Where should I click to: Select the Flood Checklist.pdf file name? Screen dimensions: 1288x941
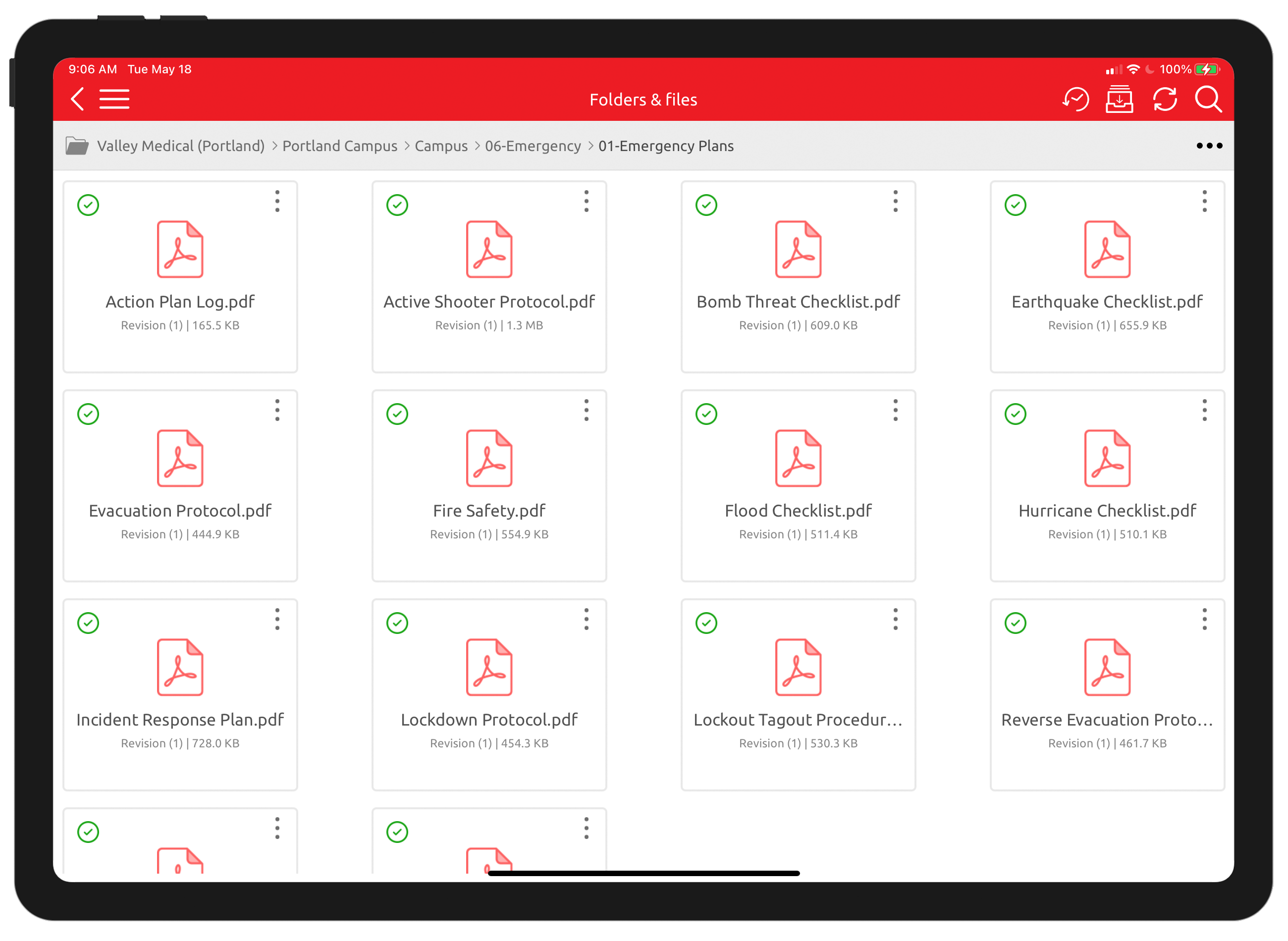click(x=798, y=511)
